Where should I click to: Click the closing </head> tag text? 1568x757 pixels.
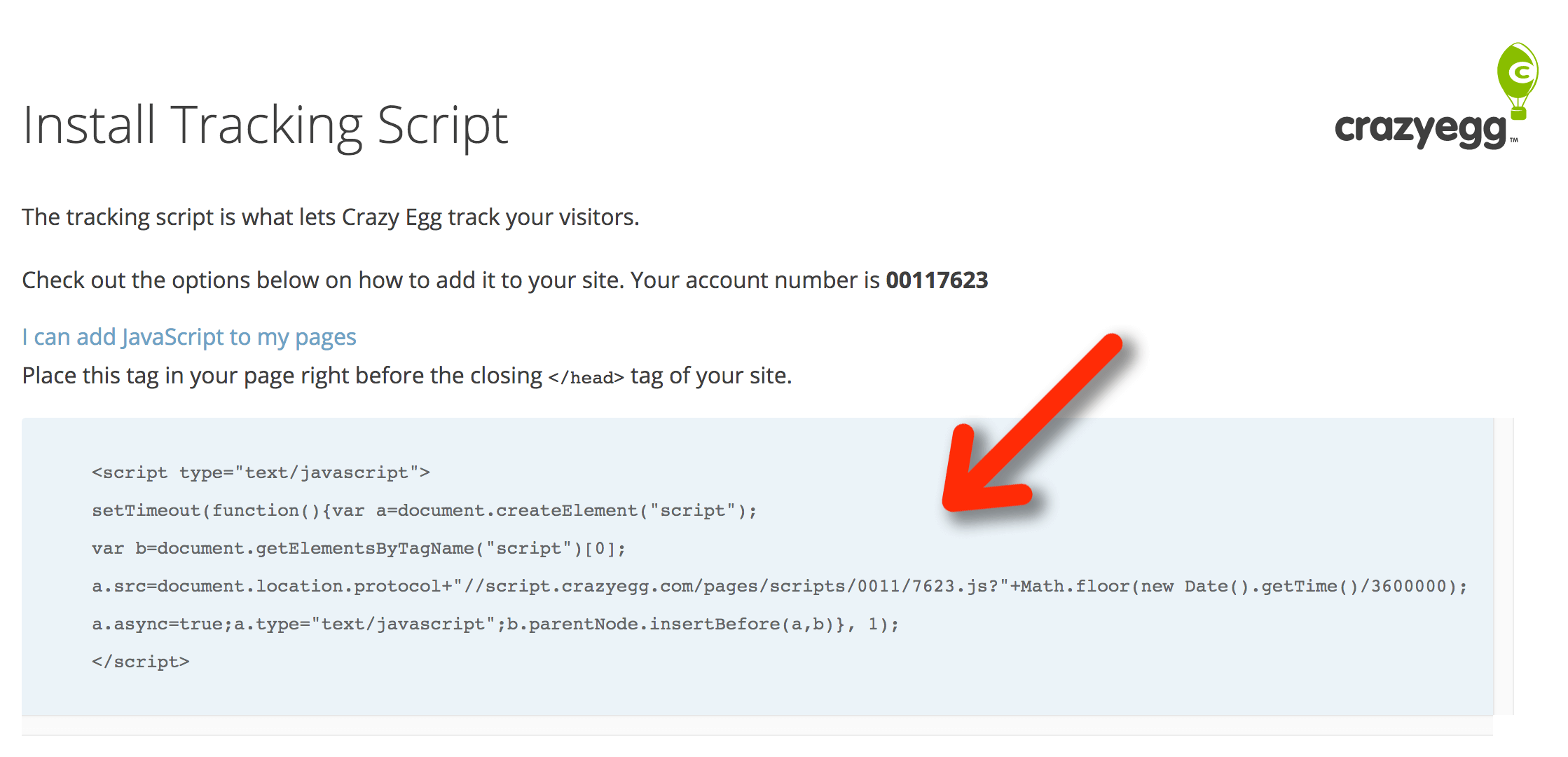584,376
